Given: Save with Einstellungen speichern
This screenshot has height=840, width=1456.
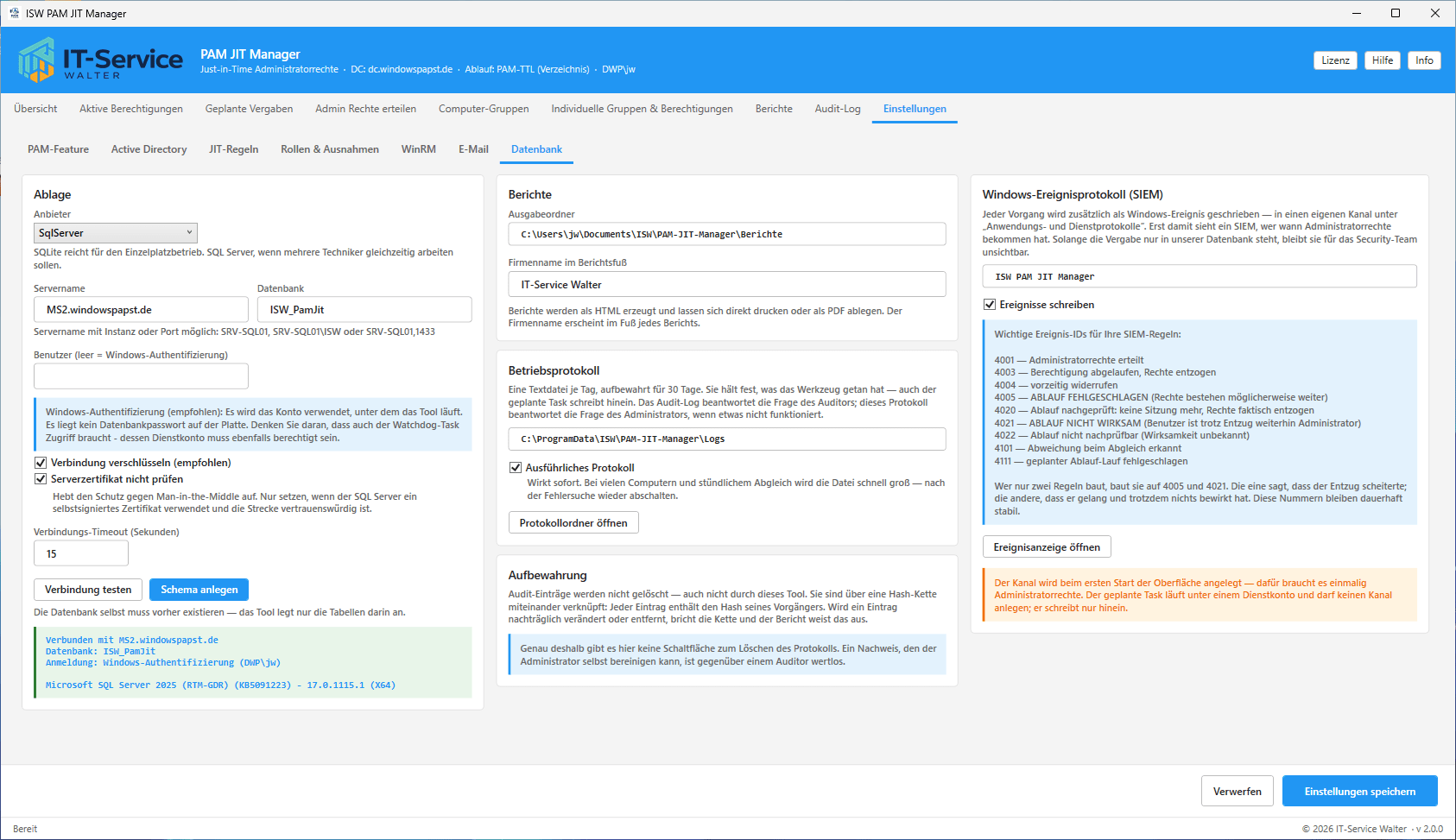Looking at the screenshot, I should click(x=1359, y=791).
